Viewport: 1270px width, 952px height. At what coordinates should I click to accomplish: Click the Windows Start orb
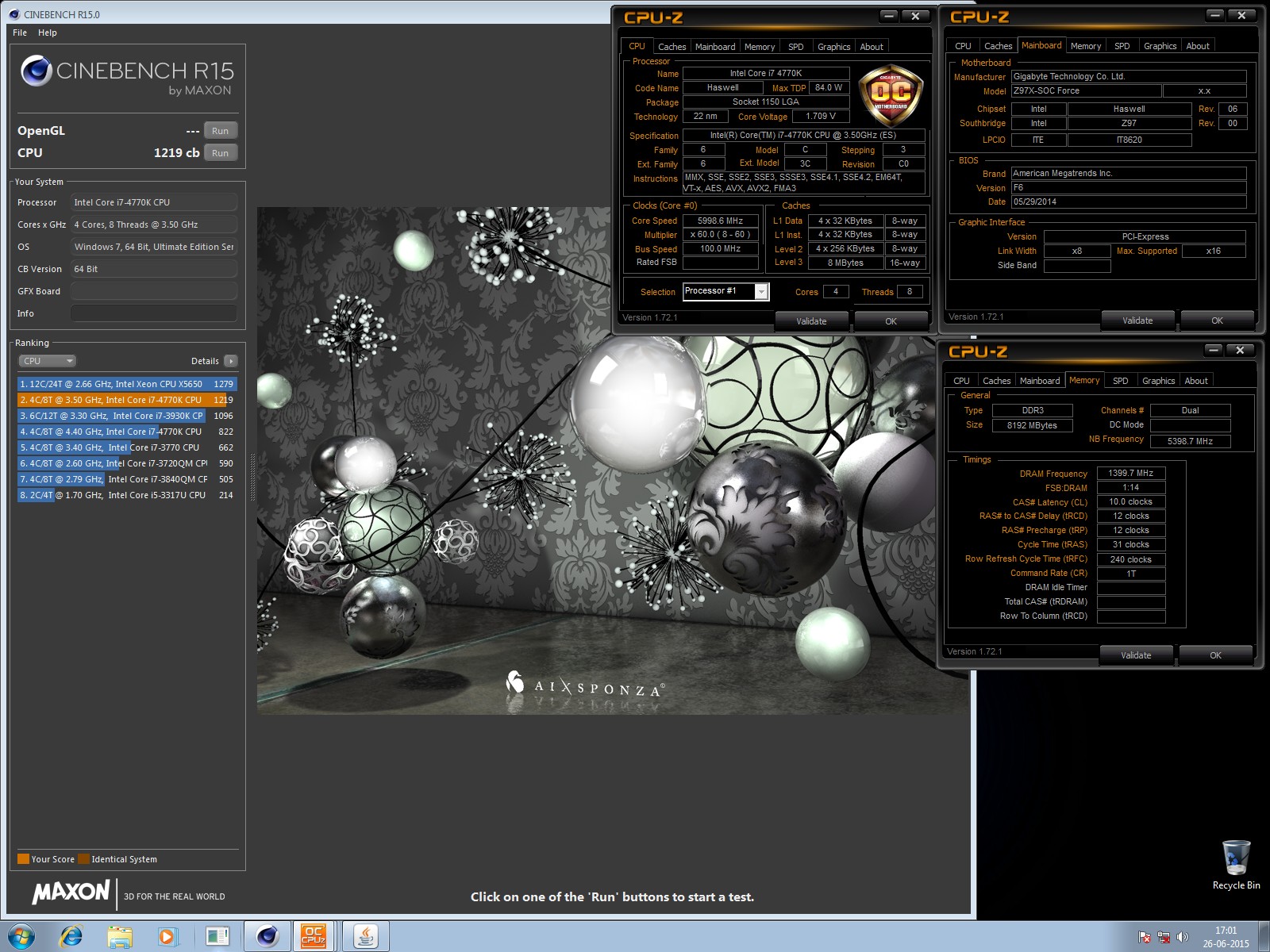(21, 936)
